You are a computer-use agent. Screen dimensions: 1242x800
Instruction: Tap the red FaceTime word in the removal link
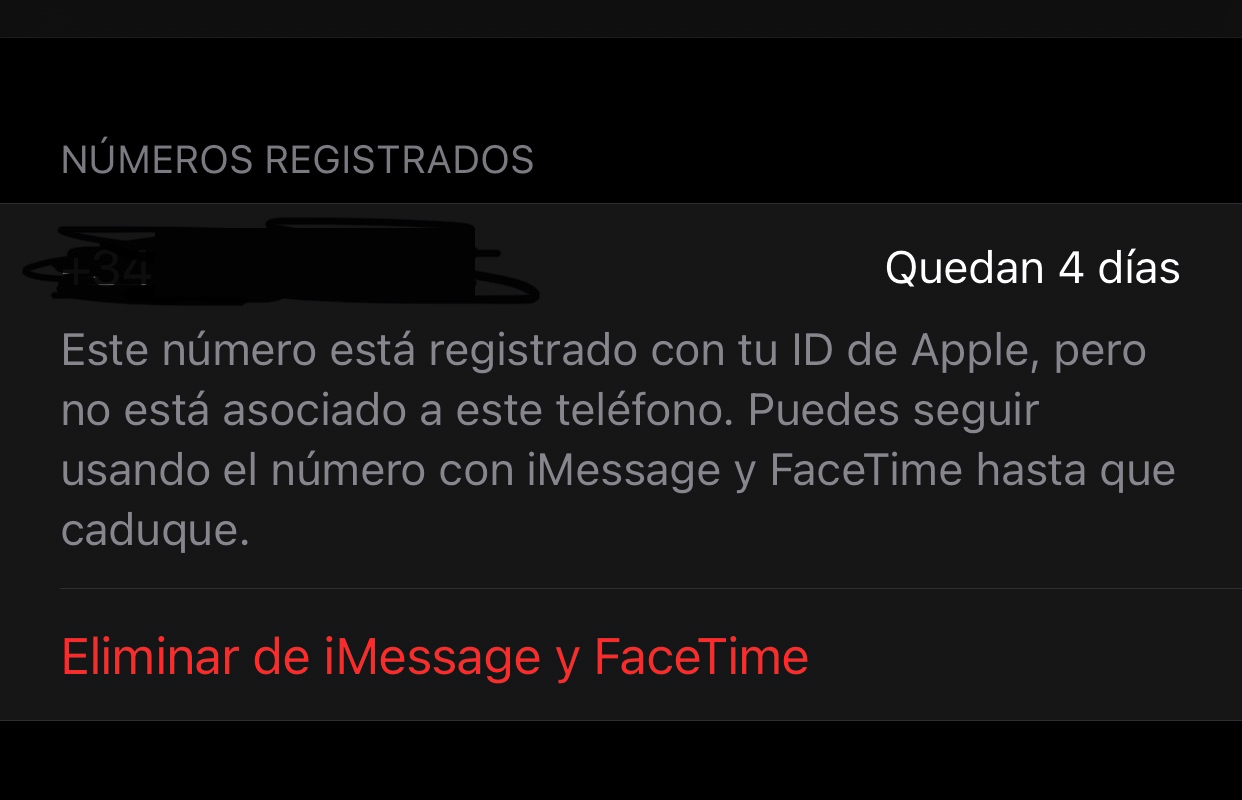click(701, 657)
